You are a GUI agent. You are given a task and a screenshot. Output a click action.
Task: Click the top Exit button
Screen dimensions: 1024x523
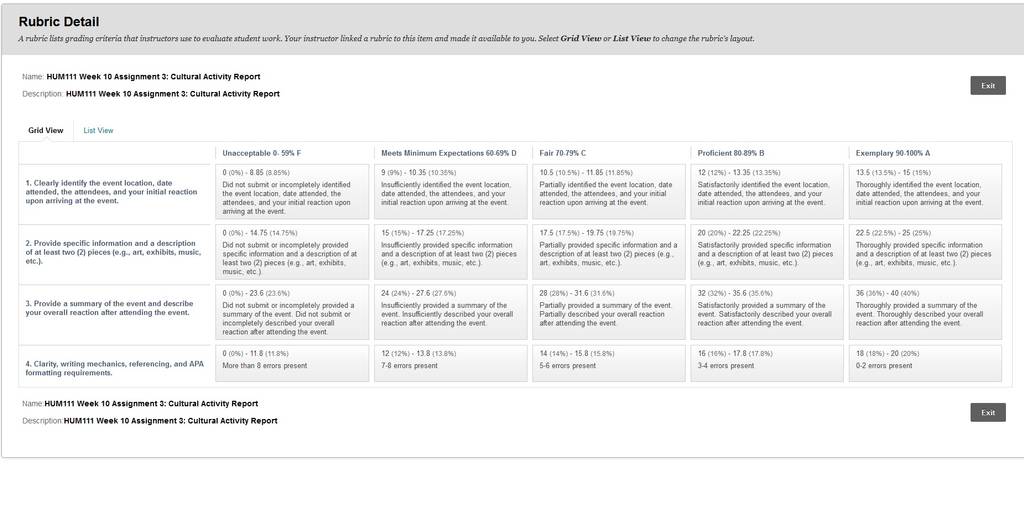(x=987, y=86)
